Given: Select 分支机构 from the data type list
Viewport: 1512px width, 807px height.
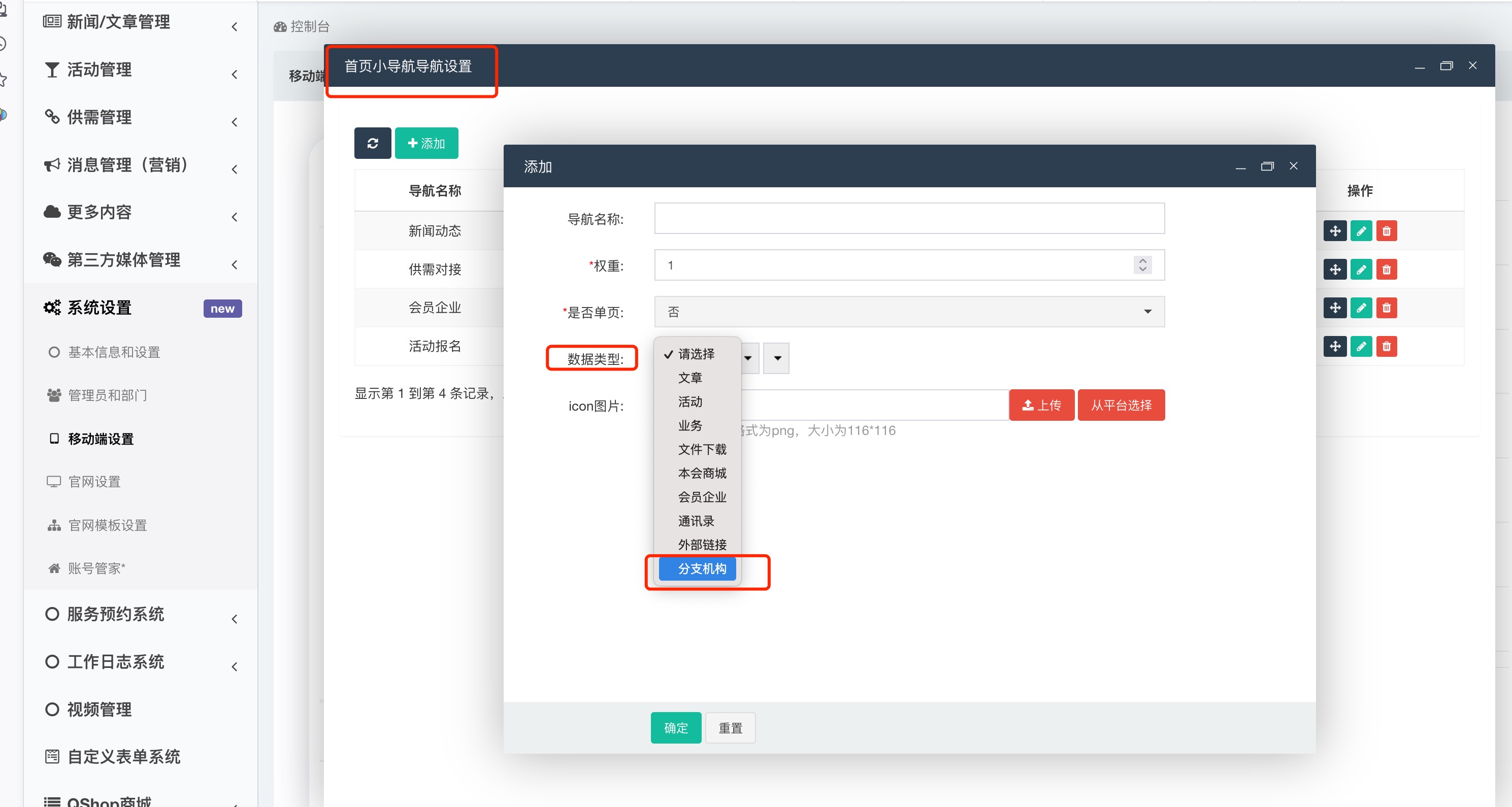Looking at the screenshot, I should 701,569.
